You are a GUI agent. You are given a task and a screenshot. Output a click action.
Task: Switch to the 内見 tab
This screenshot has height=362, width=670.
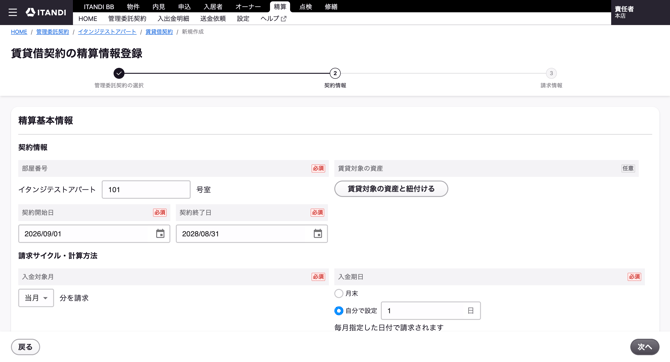[159, 7]
